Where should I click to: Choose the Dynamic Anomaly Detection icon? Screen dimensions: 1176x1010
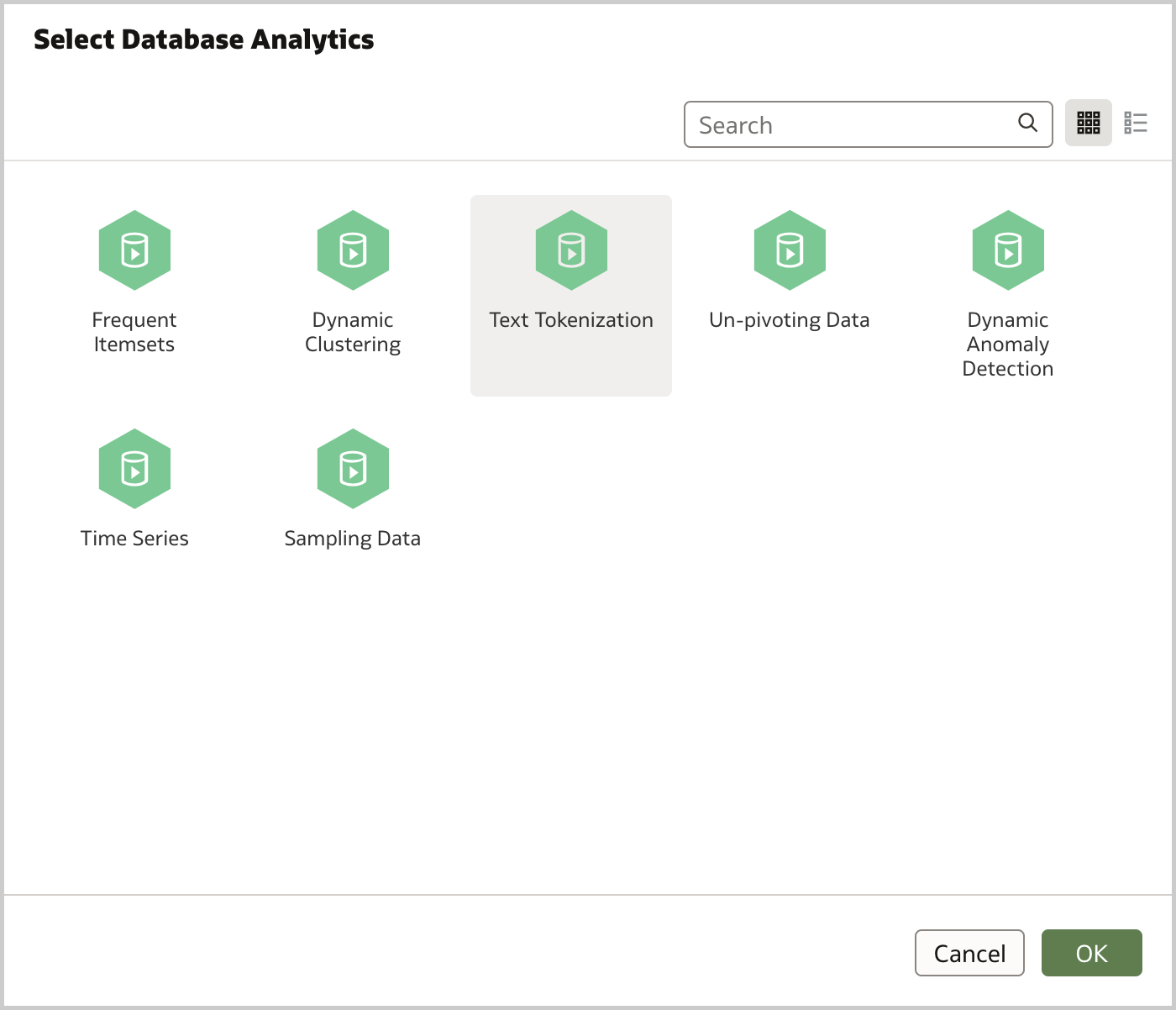click(x=1007, y=250)
